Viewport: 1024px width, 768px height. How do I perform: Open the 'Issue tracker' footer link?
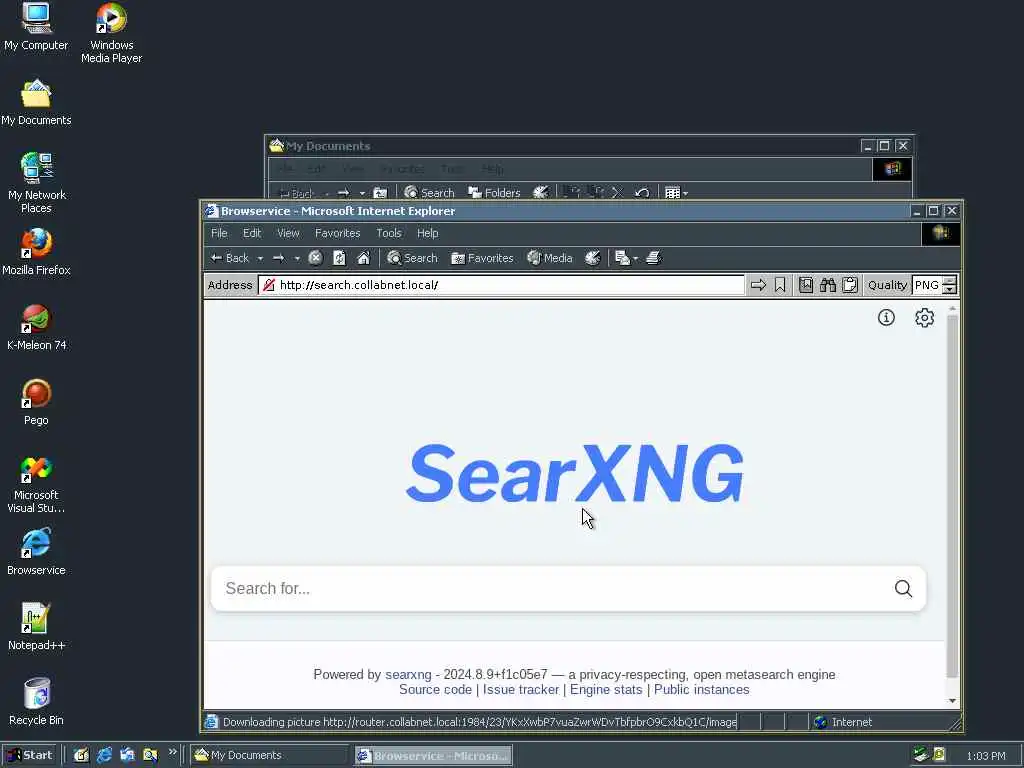[521, 690]
